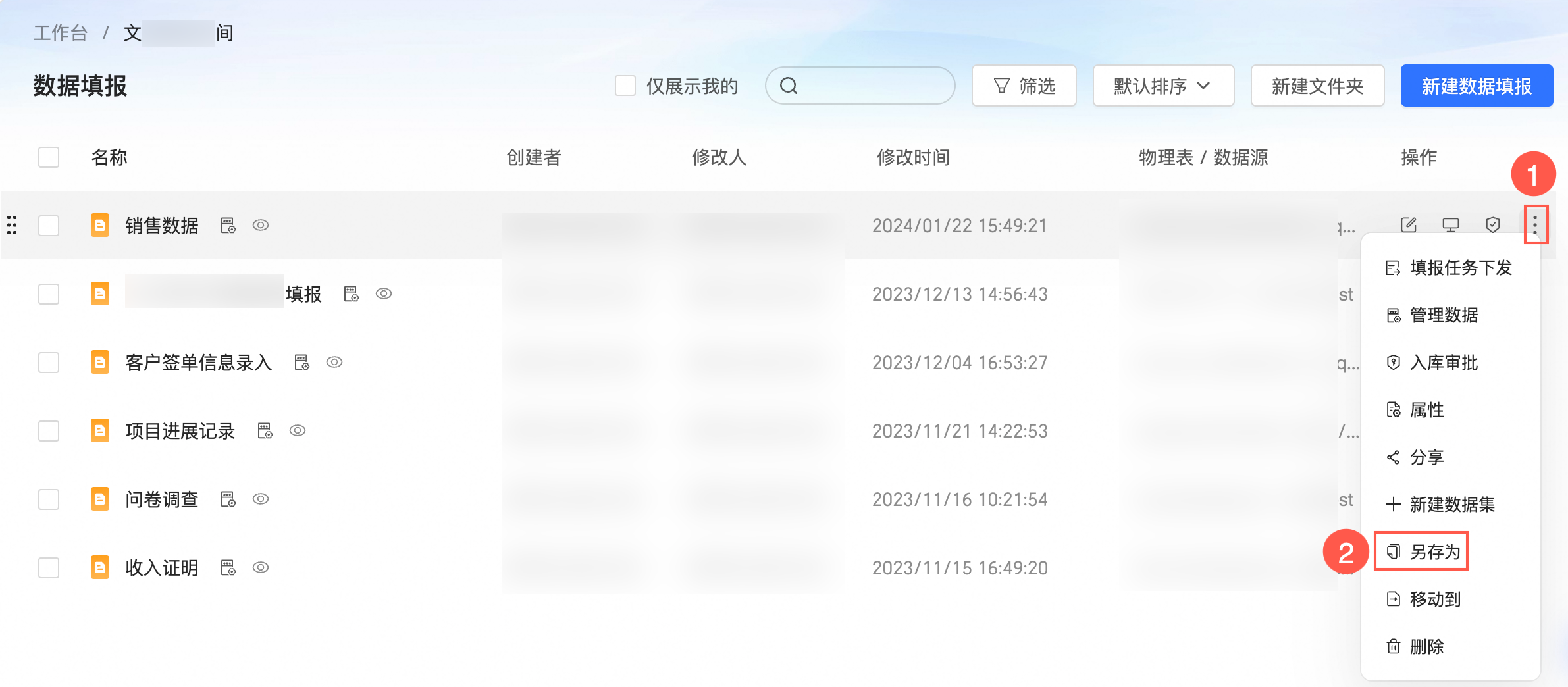Open more actions menu for 销售数据
Viewport: 1568px width, 687px height.
coord(1535,225)
